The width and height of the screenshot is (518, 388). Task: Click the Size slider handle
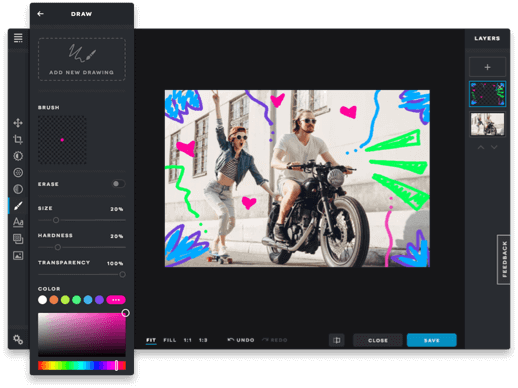click(56, 220)
